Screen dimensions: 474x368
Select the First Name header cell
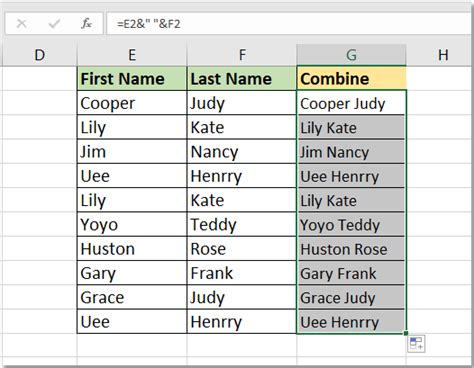point(132,79)
